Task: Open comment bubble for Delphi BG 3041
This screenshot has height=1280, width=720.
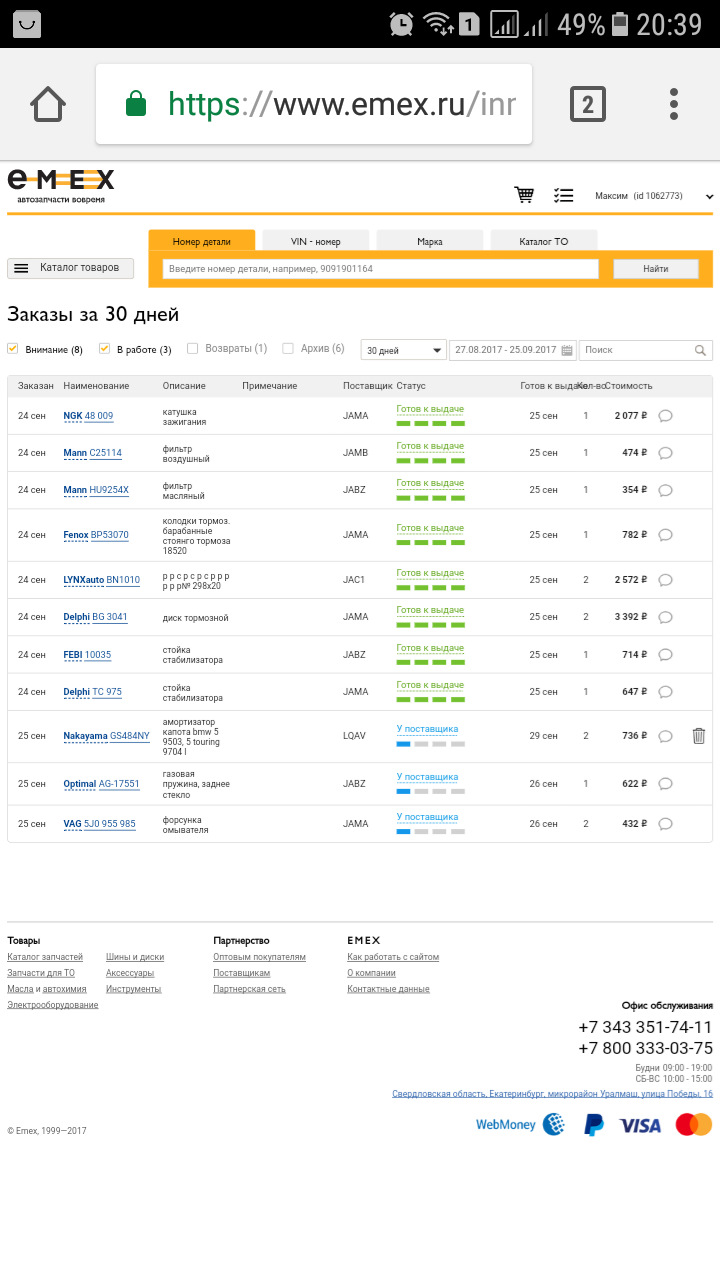Action: click(665, 617)
